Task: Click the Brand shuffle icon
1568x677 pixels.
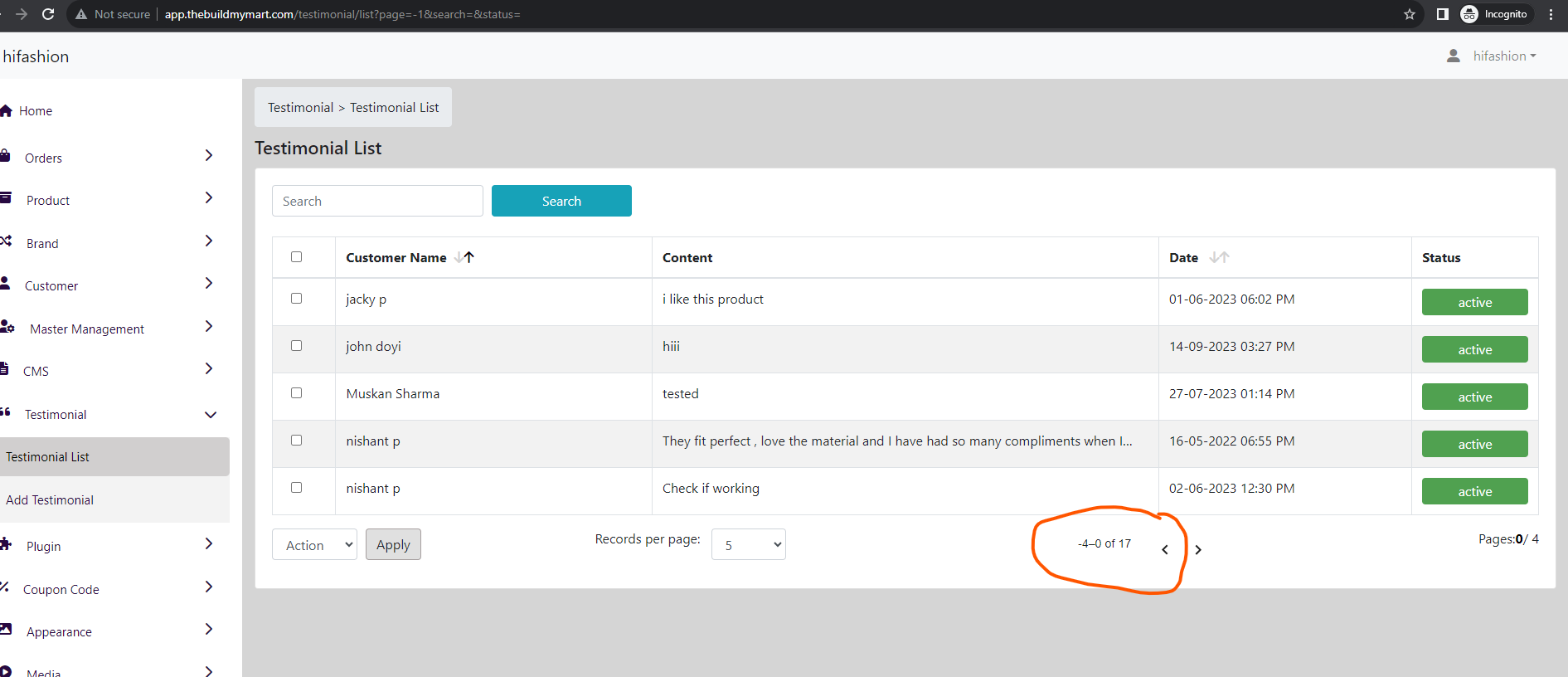Action: (6, 241)
